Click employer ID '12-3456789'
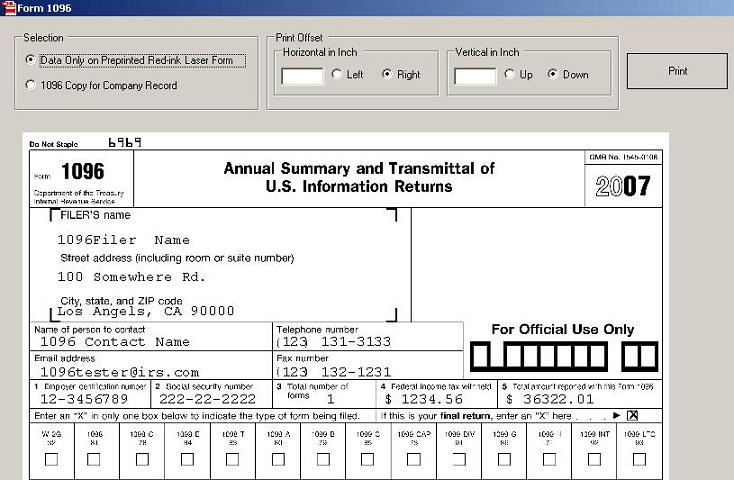Viewport: 734px width, 480px height. coord(84,399)
